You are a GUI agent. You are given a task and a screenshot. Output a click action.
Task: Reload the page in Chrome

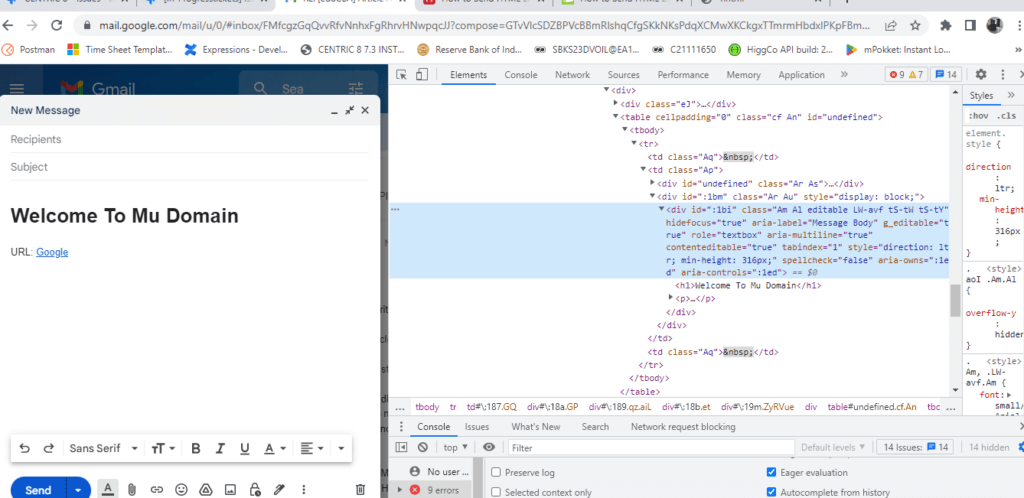[57, 25]
